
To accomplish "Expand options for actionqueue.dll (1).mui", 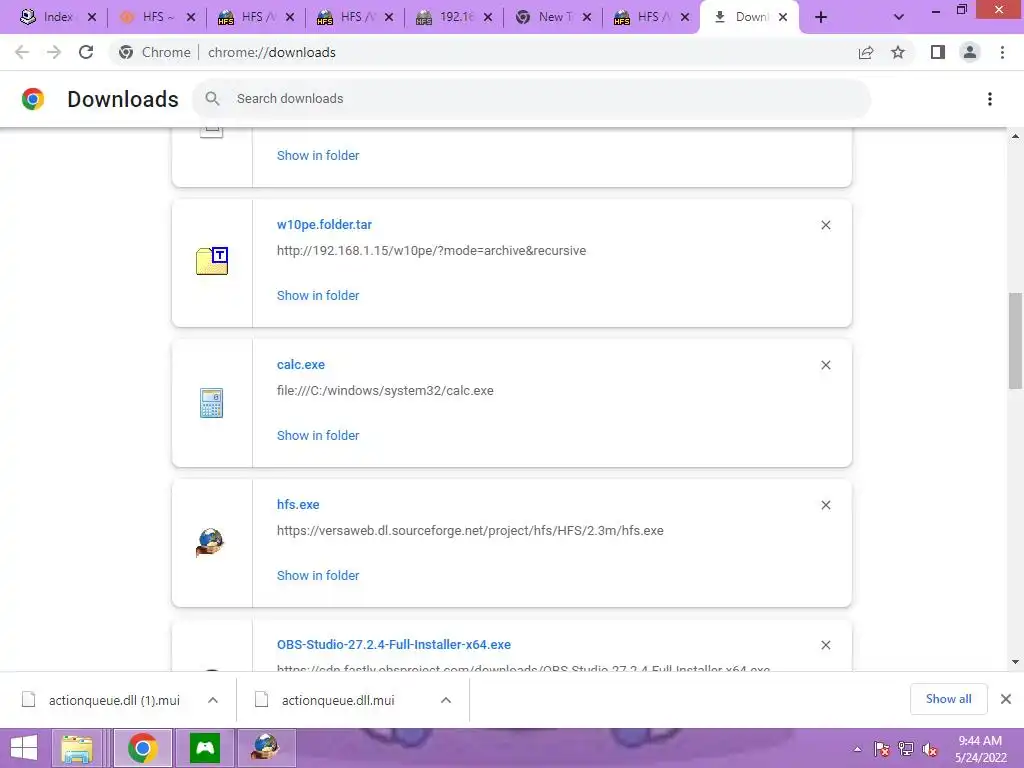I will pos(213,700).
